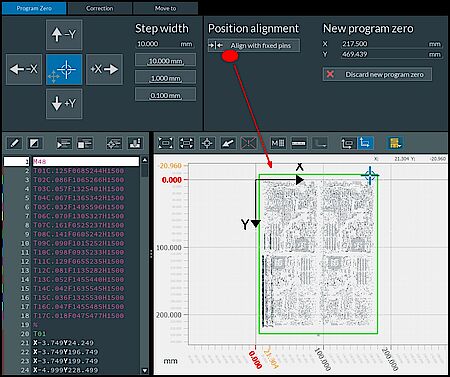The height and width of the screenshot is (377, 450).
Task: Set step width to 1.000 mm
Action: click(x=165, y=78)
